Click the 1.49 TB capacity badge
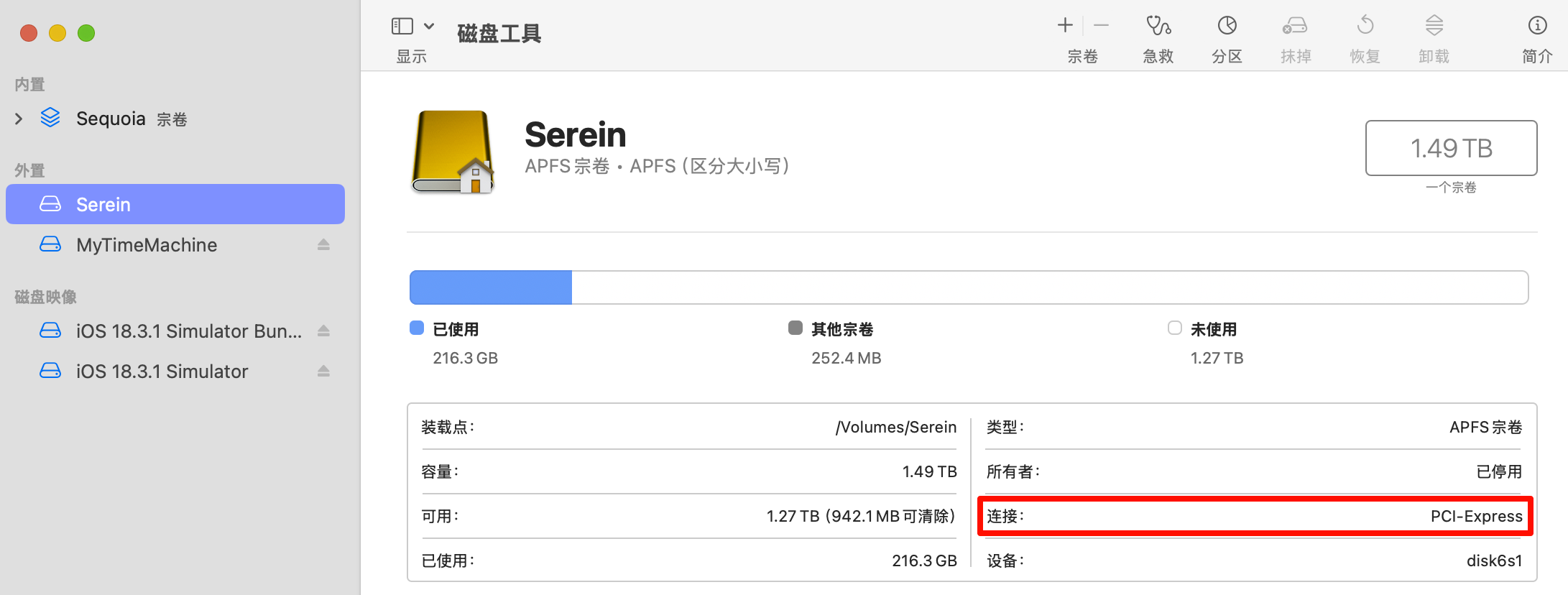The image size is (1568, 595). [x=1450, y=148]
